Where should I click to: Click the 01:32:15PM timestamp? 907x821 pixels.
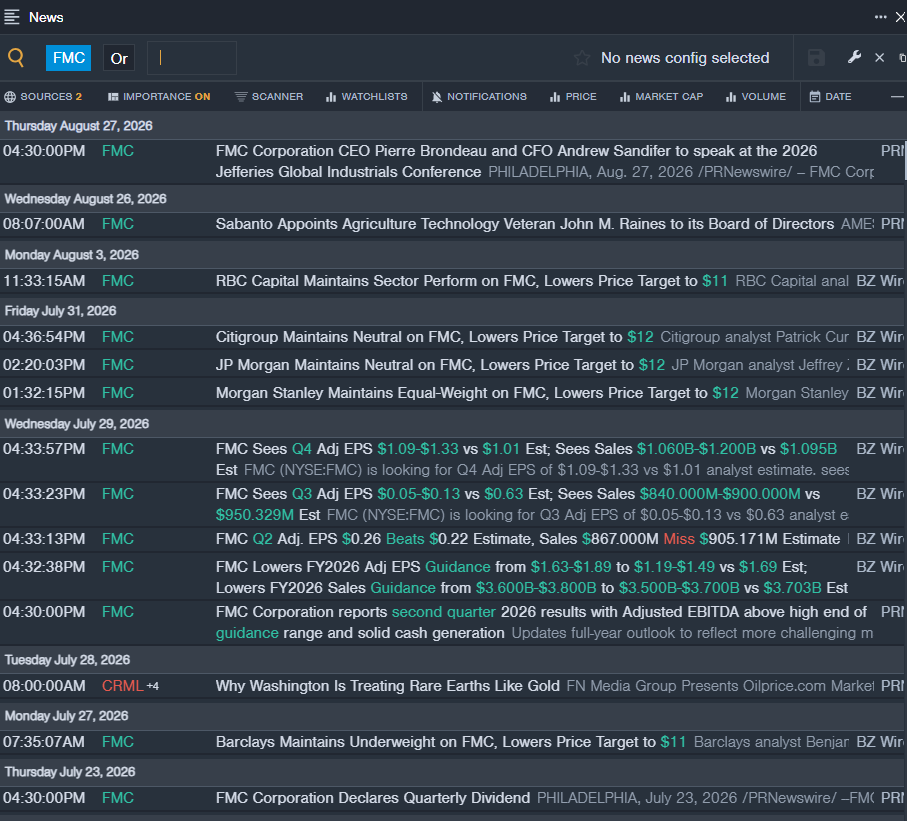[44, 393]
